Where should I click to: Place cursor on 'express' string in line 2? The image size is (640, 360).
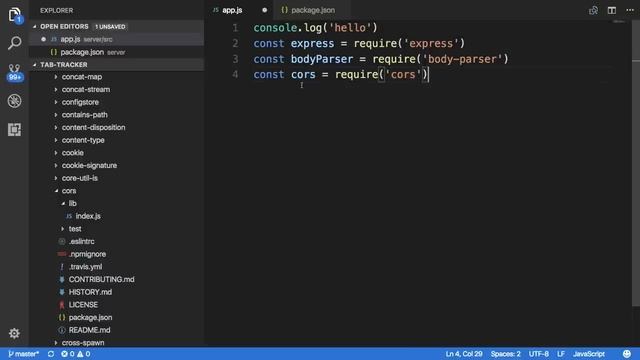pyautogui.click(x=431, y=43)
